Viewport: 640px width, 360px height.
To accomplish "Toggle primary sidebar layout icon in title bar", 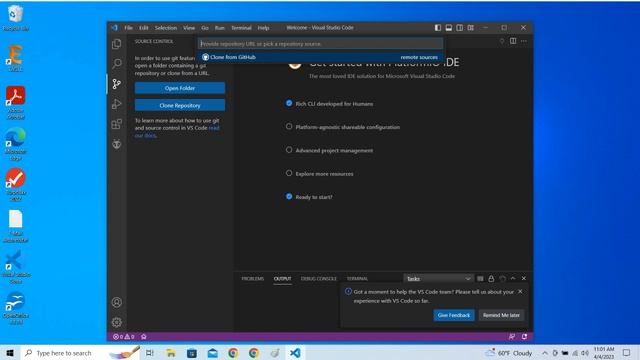I will point(438,27).
